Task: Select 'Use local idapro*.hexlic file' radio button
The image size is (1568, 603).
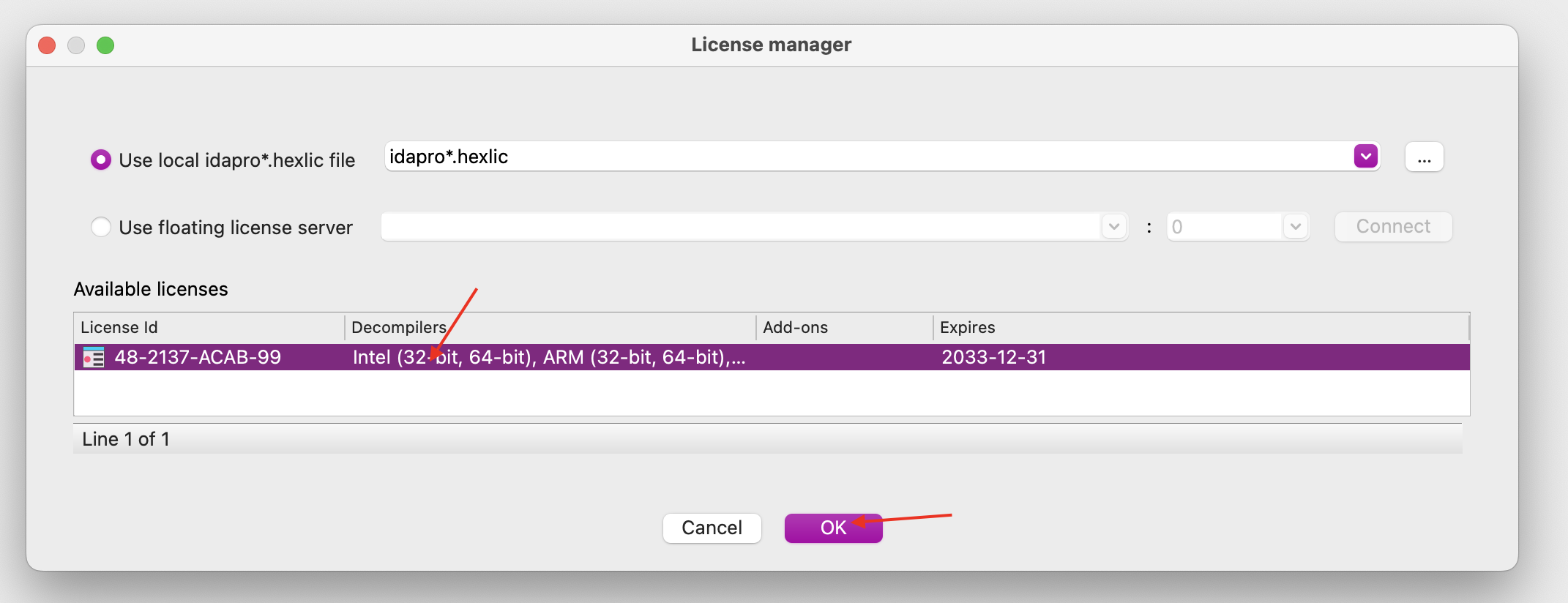Action: coord(100,160)
